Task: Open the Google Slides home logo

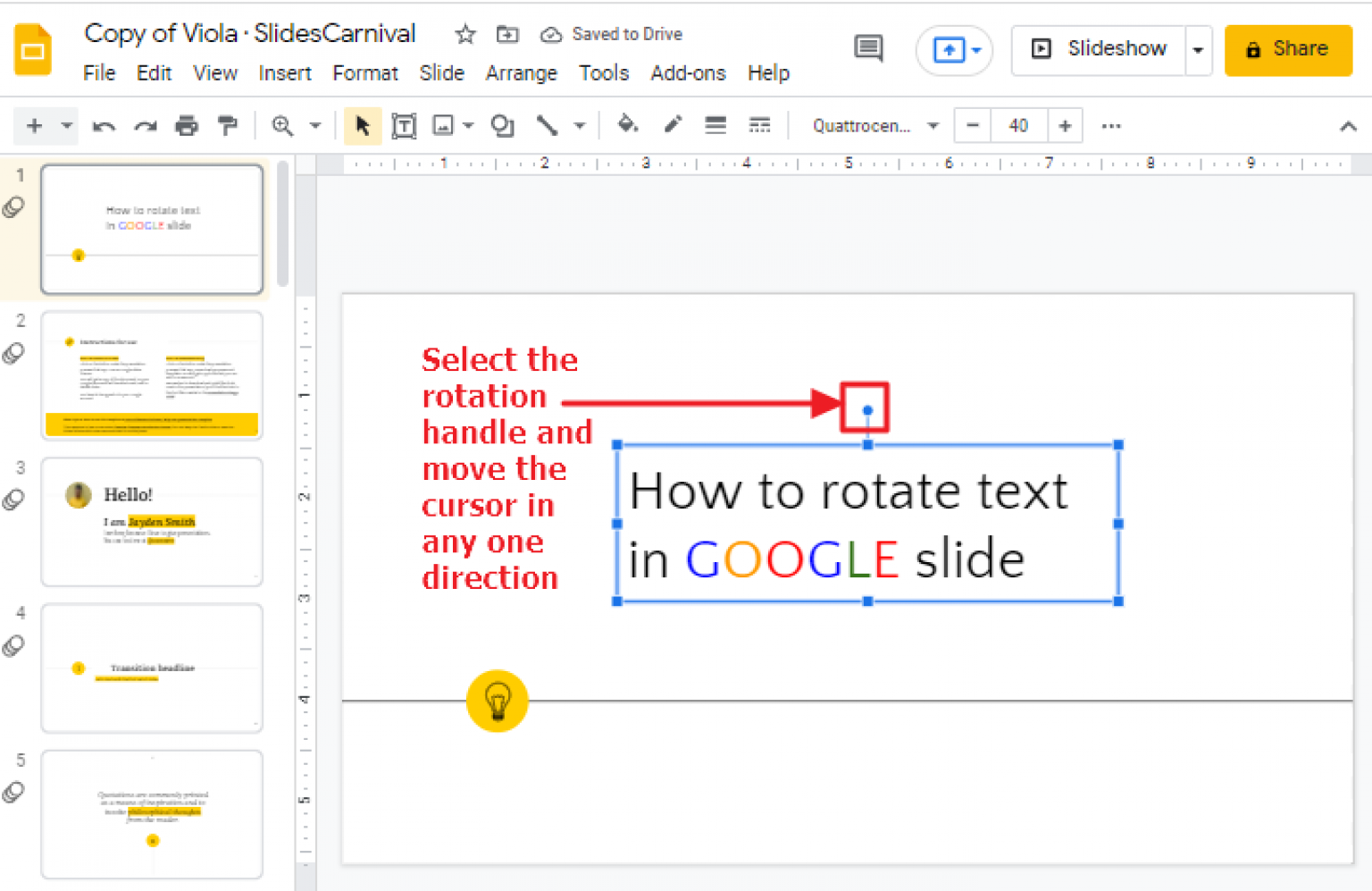Action: [x=33, y=49]
